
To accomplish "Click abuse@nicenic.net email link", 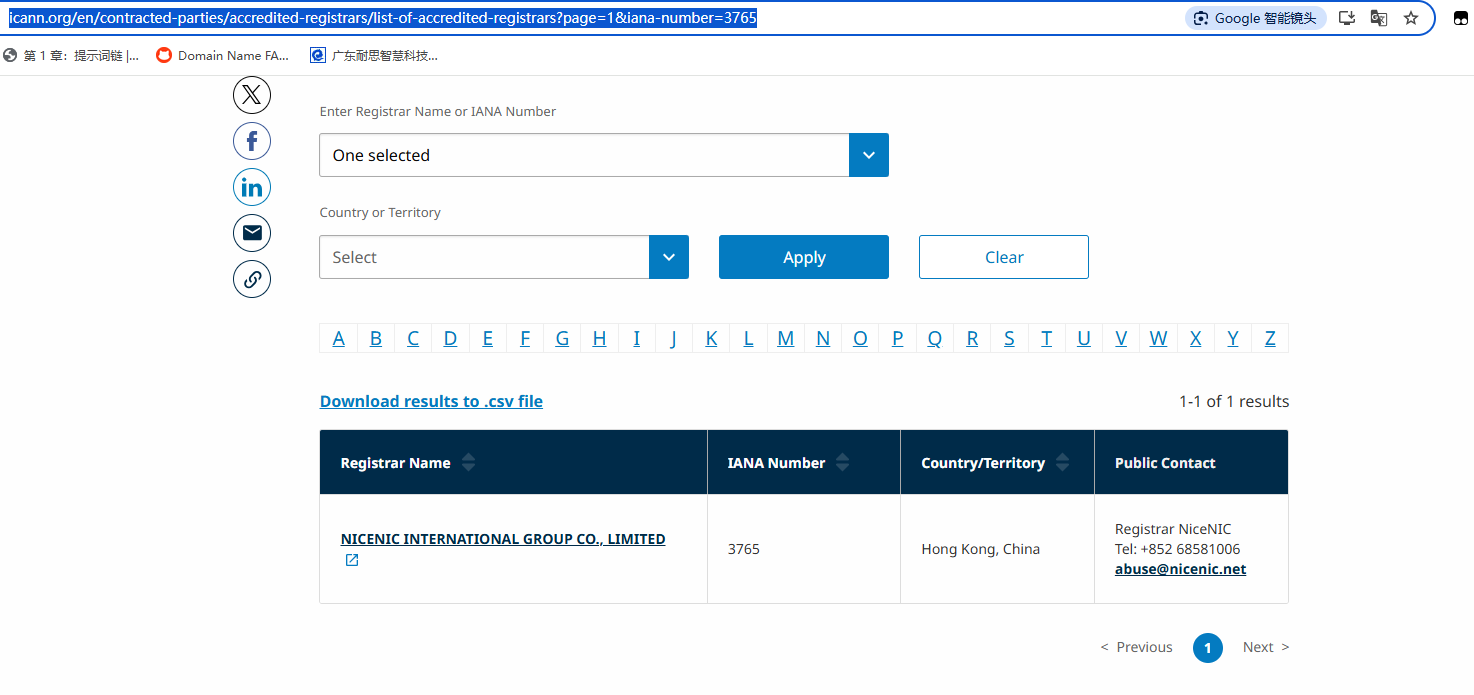I will coord(1181,569).
